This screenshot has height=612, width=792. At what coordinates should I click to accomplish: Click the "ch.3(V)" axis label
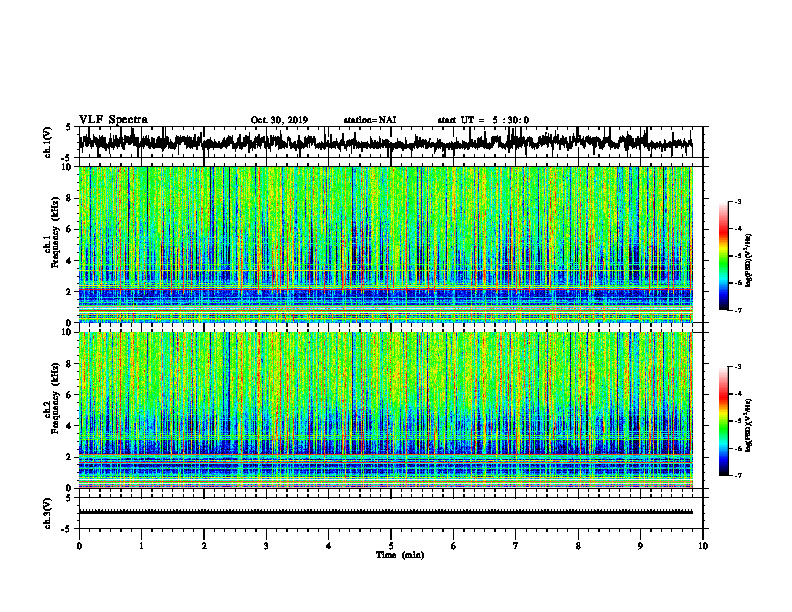click(48, 513)
